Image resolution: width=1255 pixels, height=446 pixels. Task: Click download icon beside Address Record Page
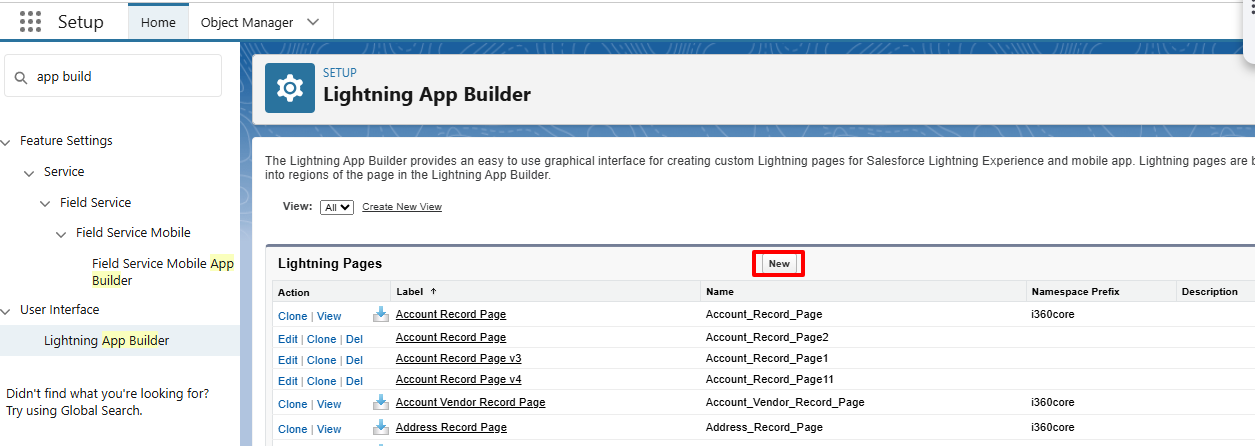(381, 427)
